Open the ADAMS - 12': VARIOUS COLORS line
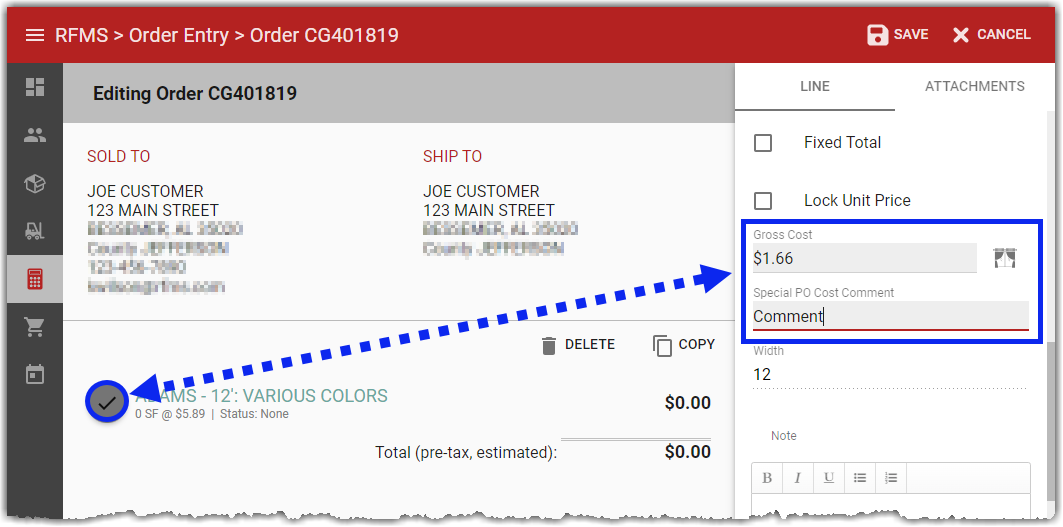The height and width of the screenshot is (527, 1063). (x=262, y=396)
